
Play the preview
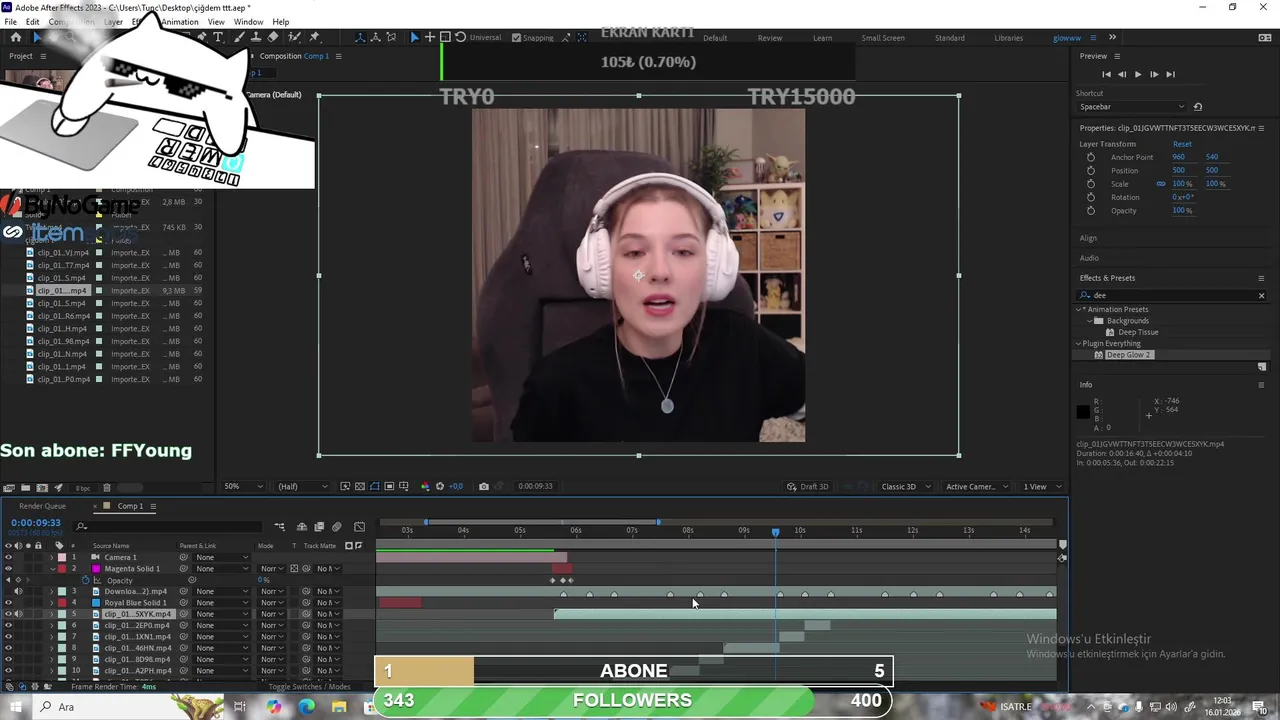(1137, 74)
